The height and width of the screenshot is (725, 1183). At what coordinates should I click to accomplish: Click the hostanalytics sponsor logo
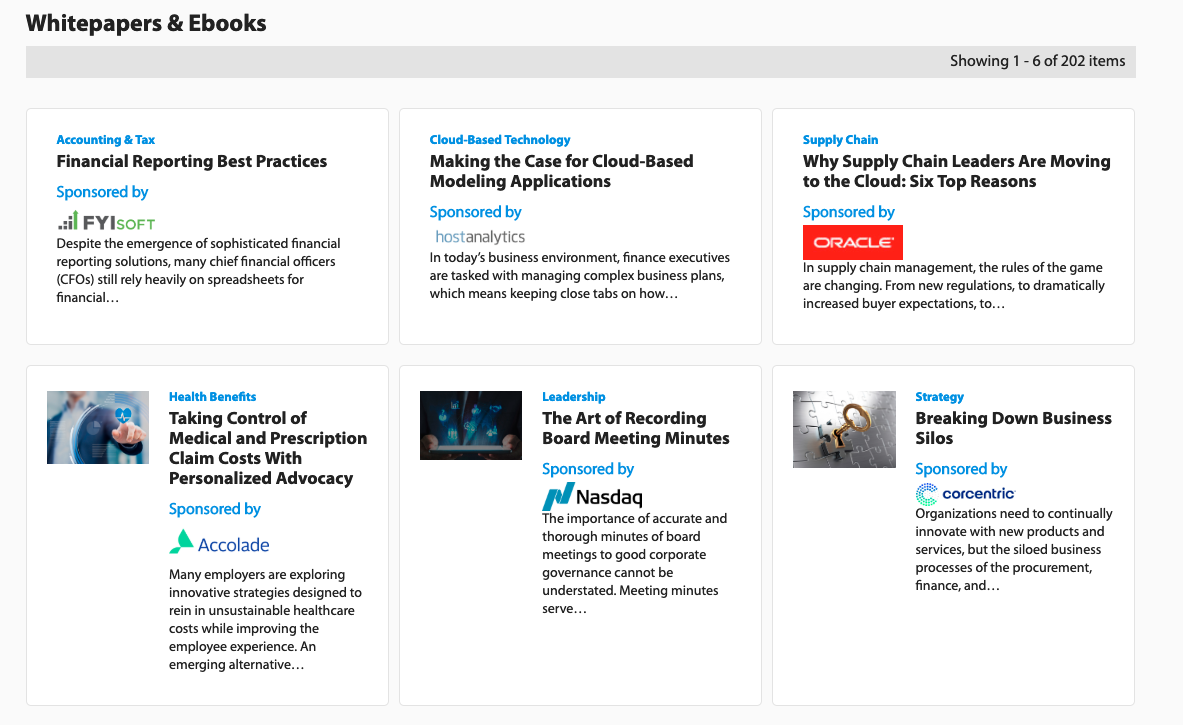click(480, 237)
